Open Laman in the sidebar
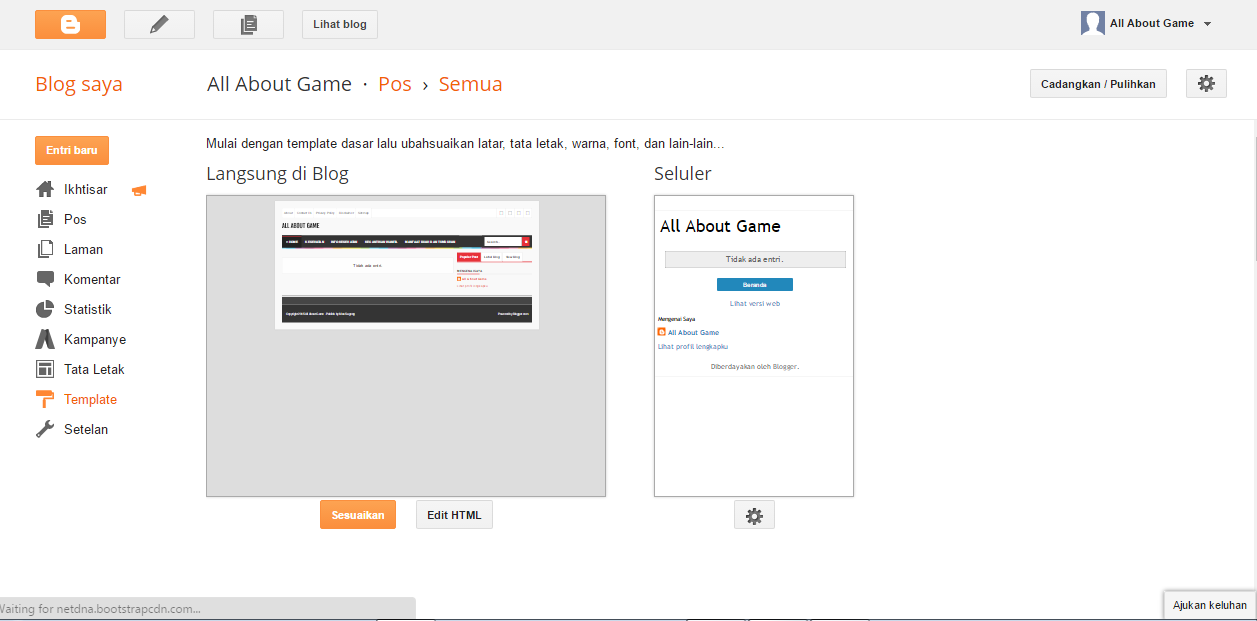 point(84,249)
